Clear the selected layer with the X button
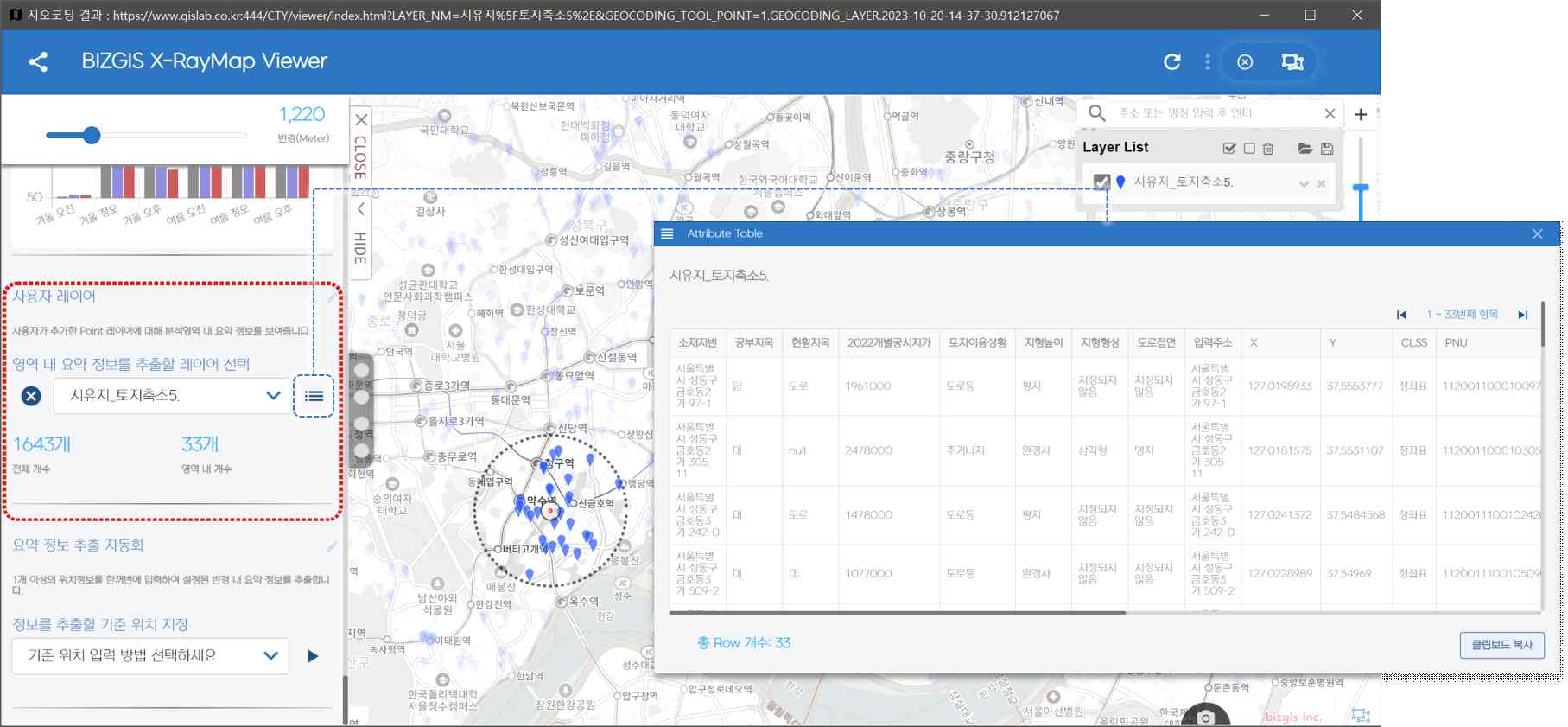The image size is (1568, 727). click(31, 396)
